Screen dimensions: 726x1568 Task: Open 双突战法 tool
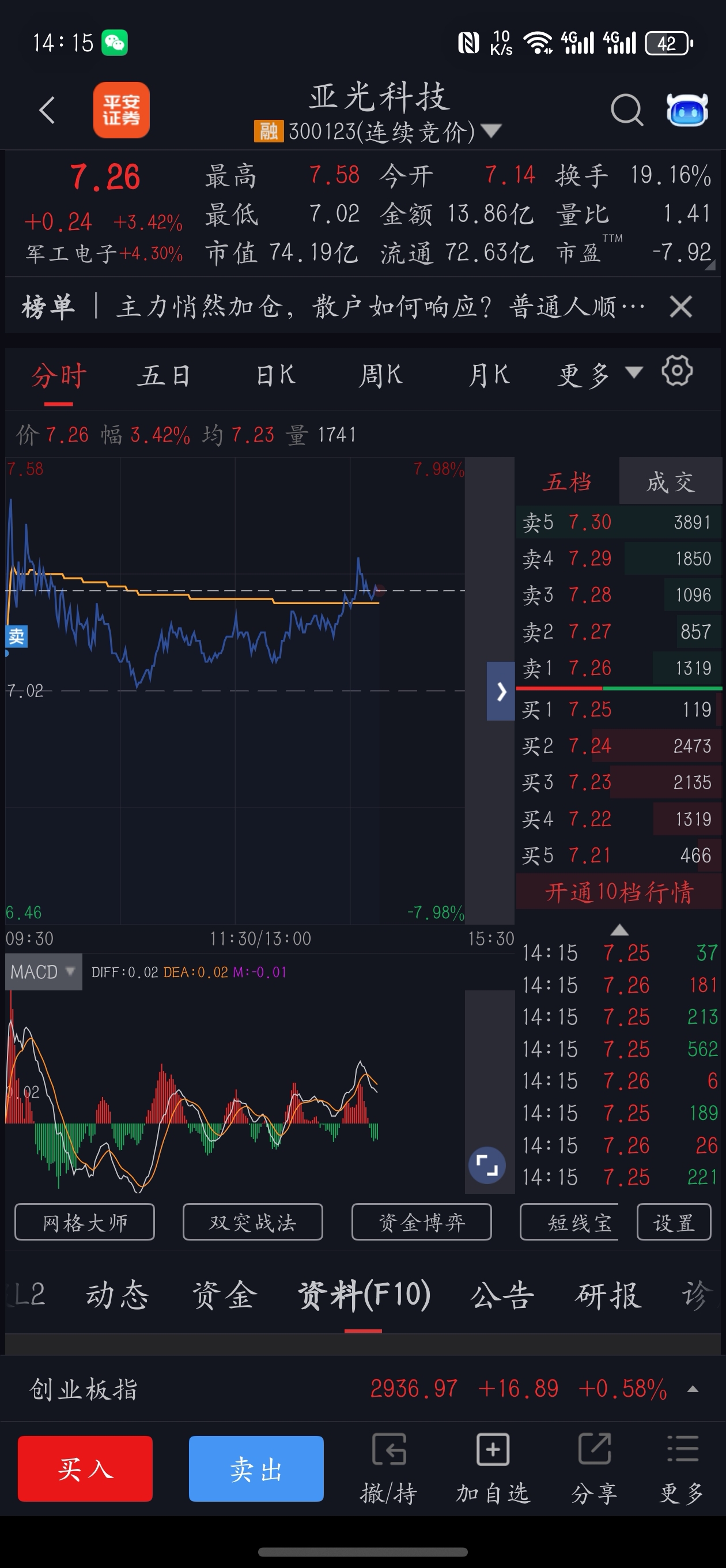pos(252,1222)
